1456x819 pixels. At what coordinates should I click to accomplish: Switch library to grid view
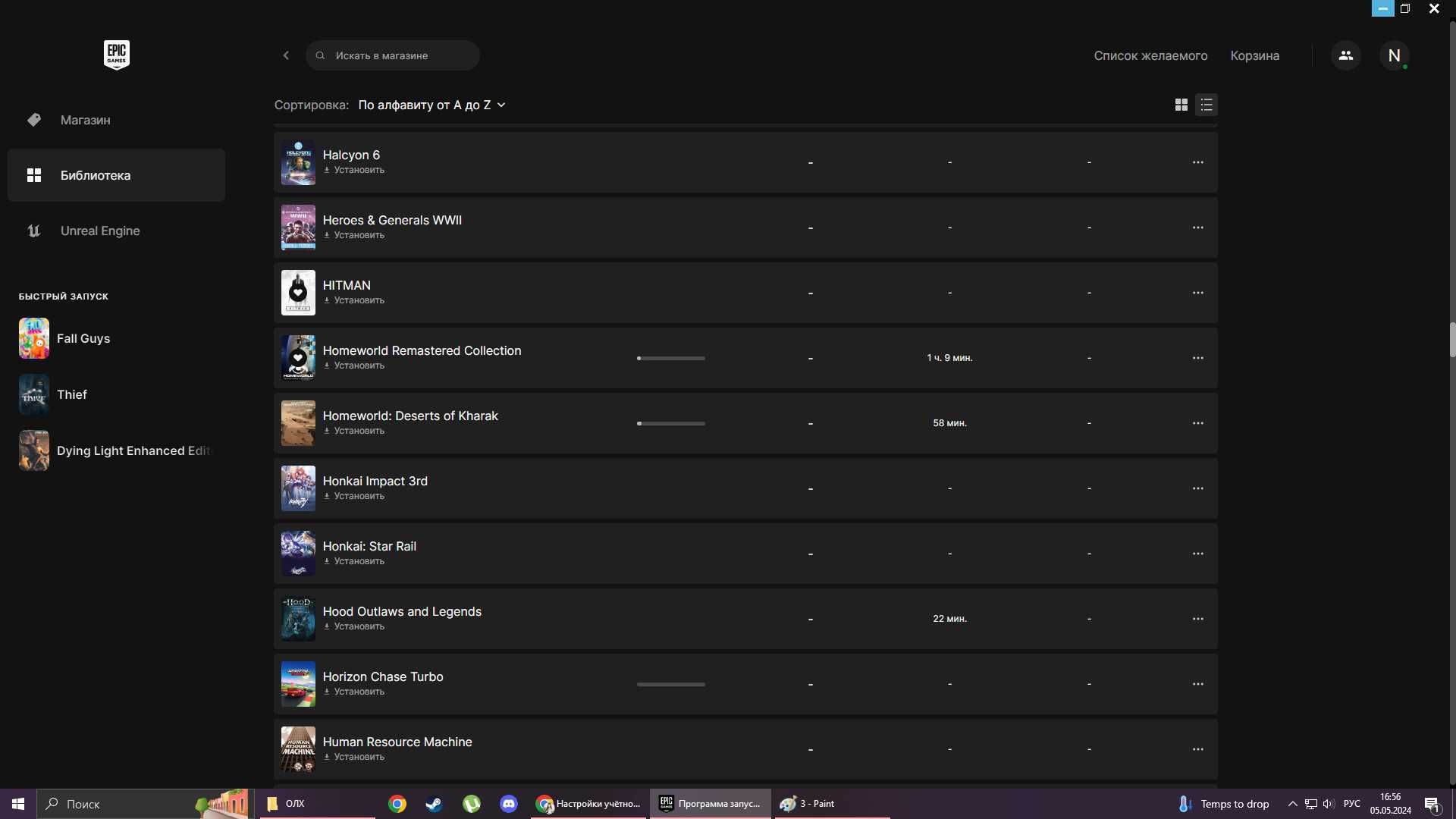(1181, 105)
